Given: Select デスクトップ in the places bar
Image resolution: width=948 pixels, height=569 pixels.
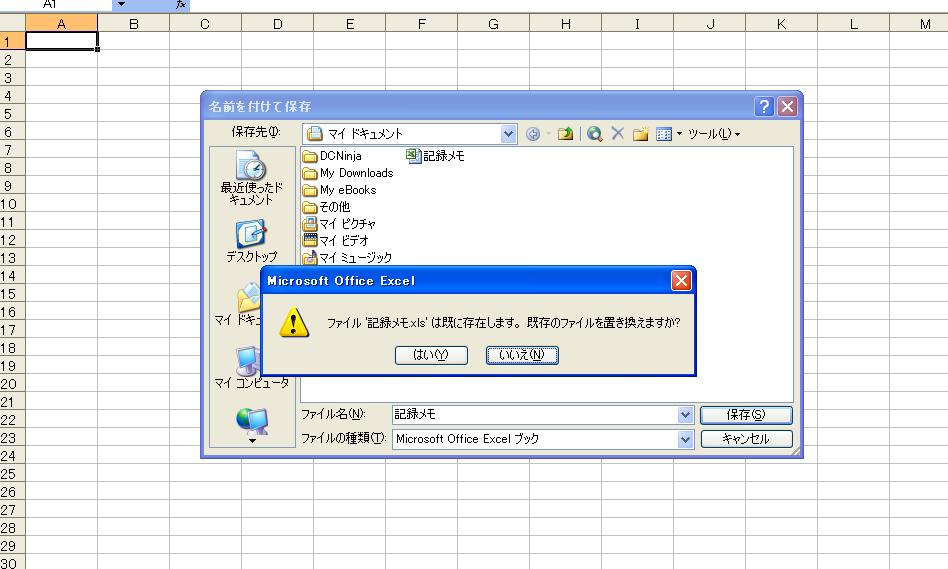Looking at the screenshot, I should point(251,241).
